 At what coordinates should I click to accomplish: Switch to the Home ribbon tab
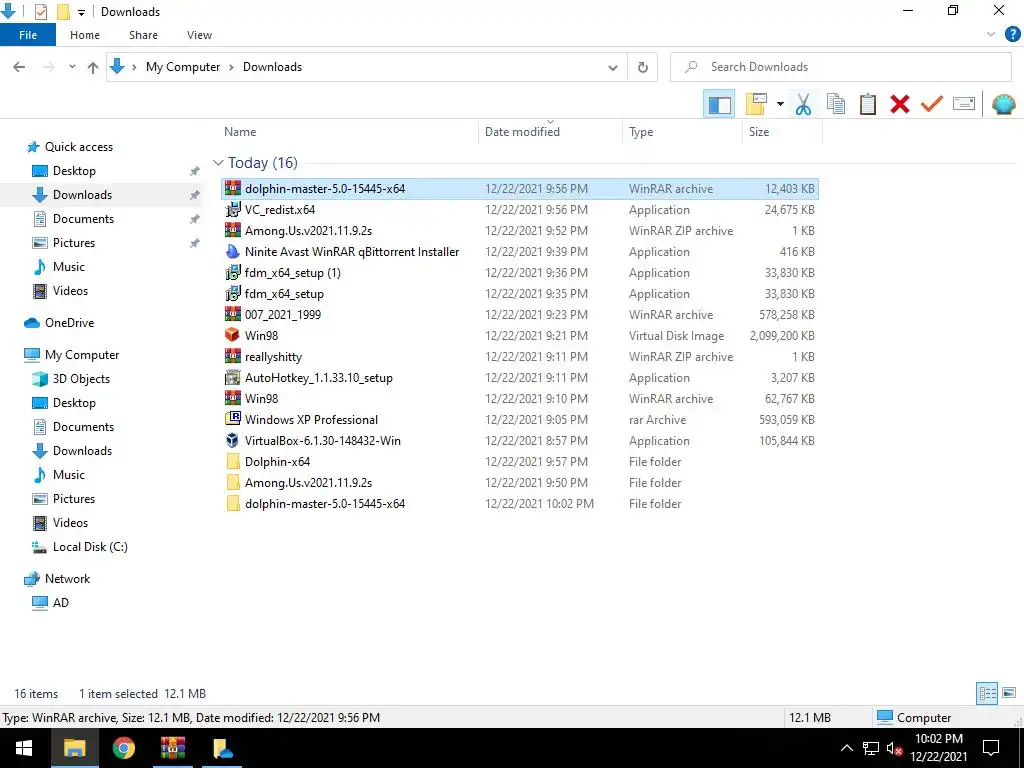click(x=85, y=35)
